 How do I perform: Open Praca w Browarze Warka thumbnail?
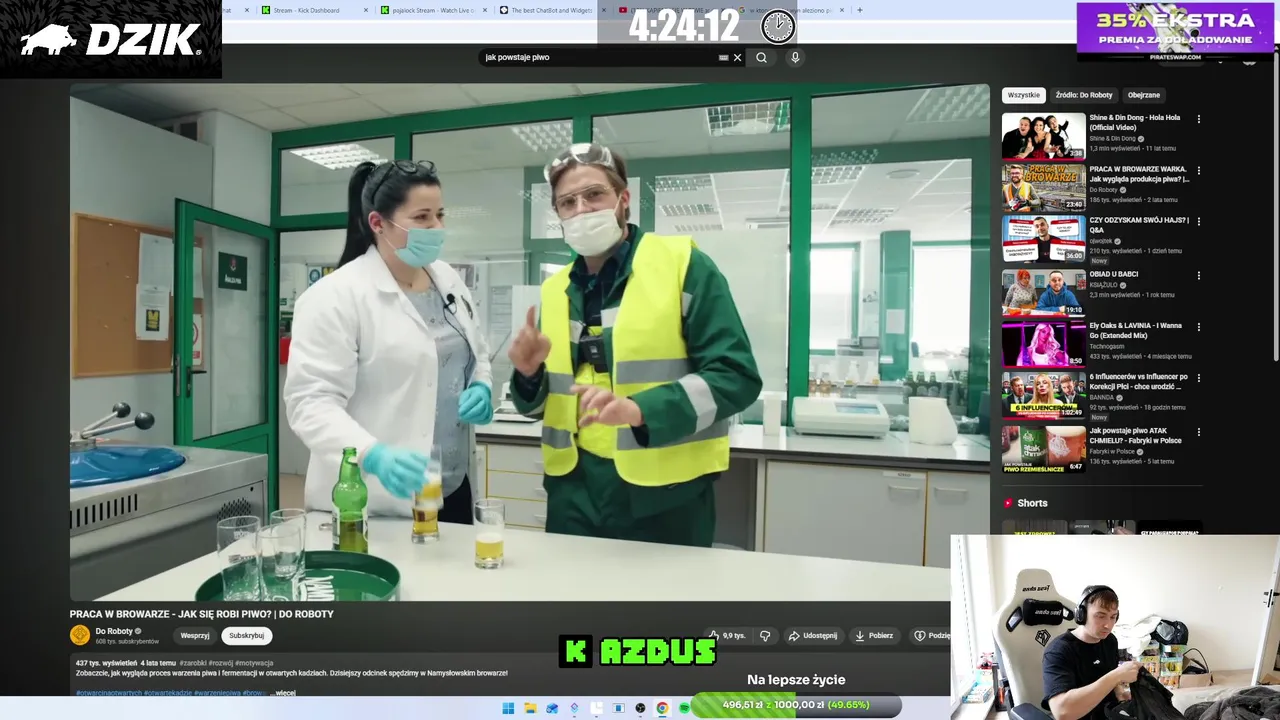(1043, 188)
